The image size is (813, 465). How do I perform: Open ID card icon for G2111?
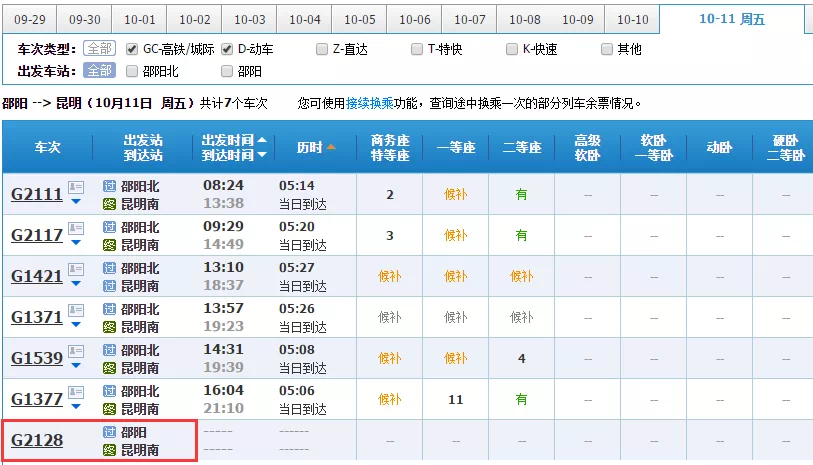click(76, 187)
